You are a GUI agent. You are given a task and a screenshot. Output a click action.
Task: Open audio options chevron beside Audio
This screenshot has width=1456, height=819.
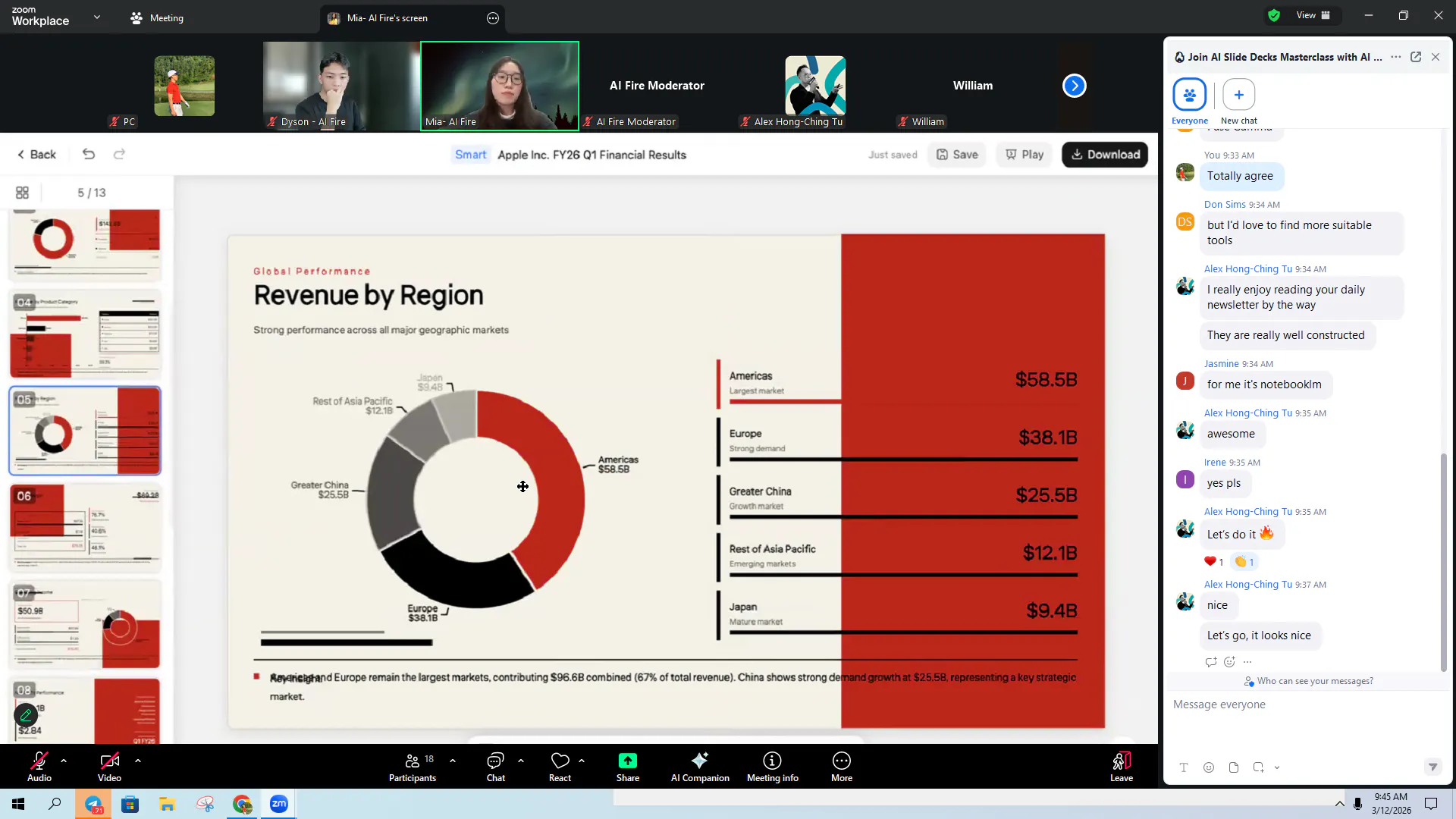[x=64, y=760]
